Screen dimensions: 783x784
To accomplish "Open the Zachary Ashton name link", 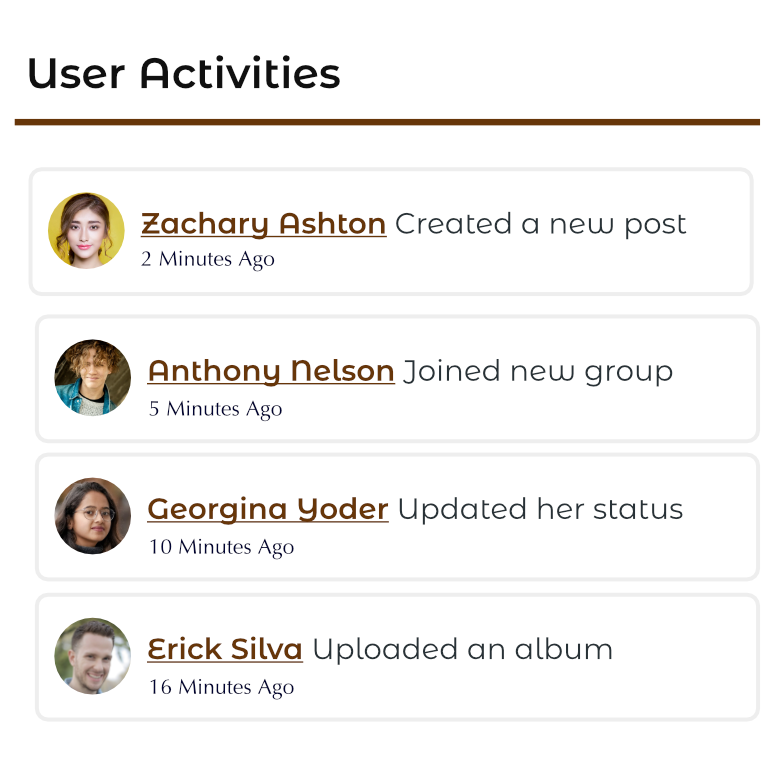I will (x=263, y=224).
